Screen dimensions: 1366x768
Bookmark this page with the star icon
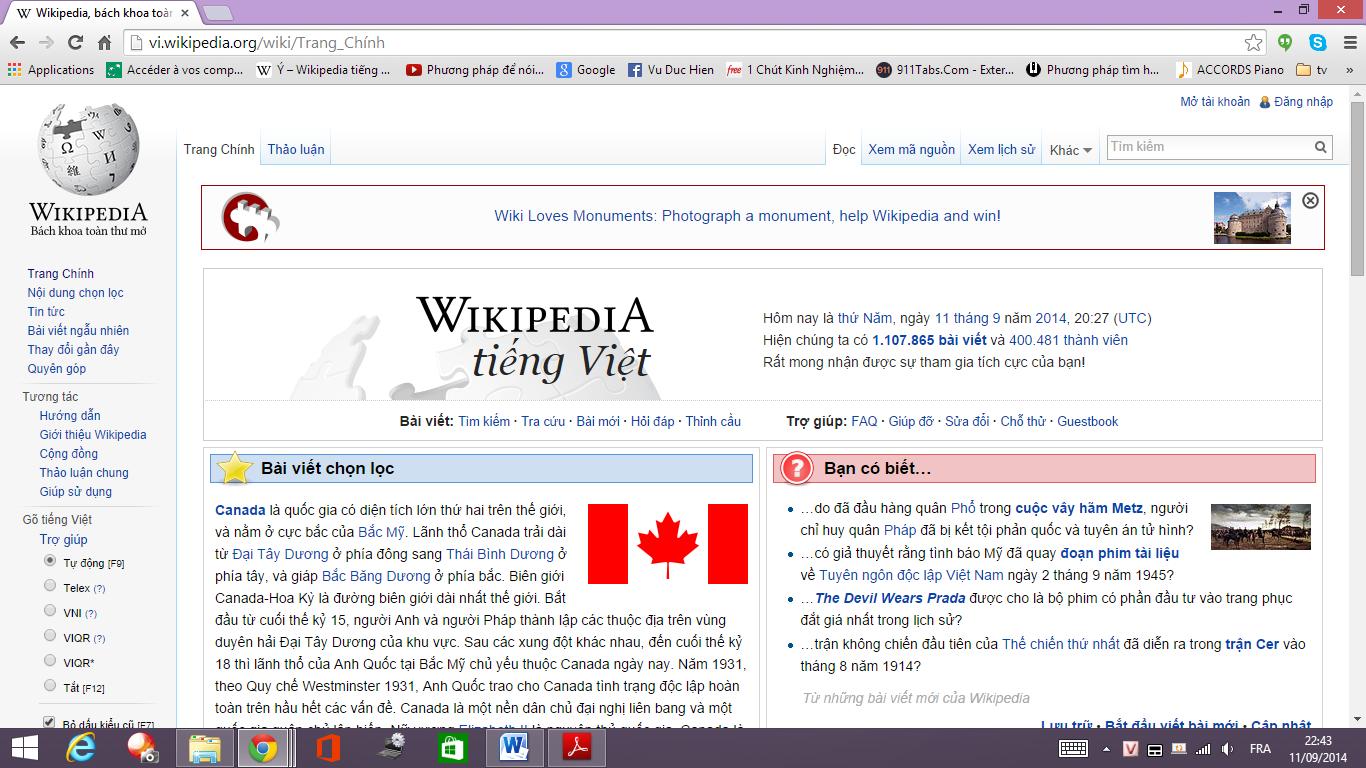1253,43
